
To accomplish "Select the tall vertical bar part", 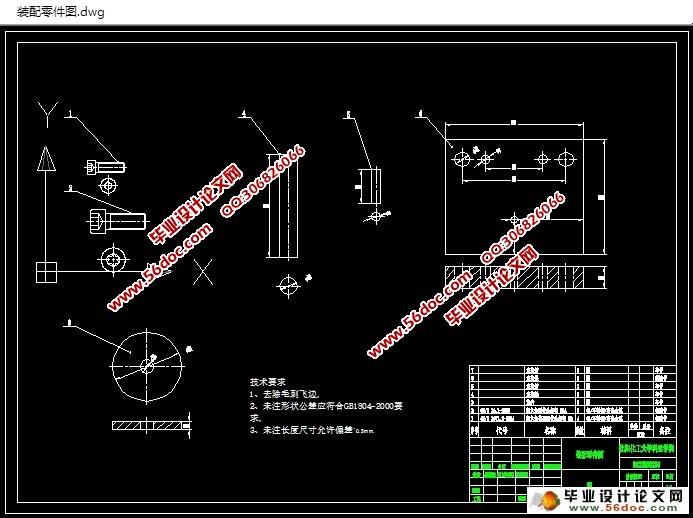I will [x=277, y=205].
